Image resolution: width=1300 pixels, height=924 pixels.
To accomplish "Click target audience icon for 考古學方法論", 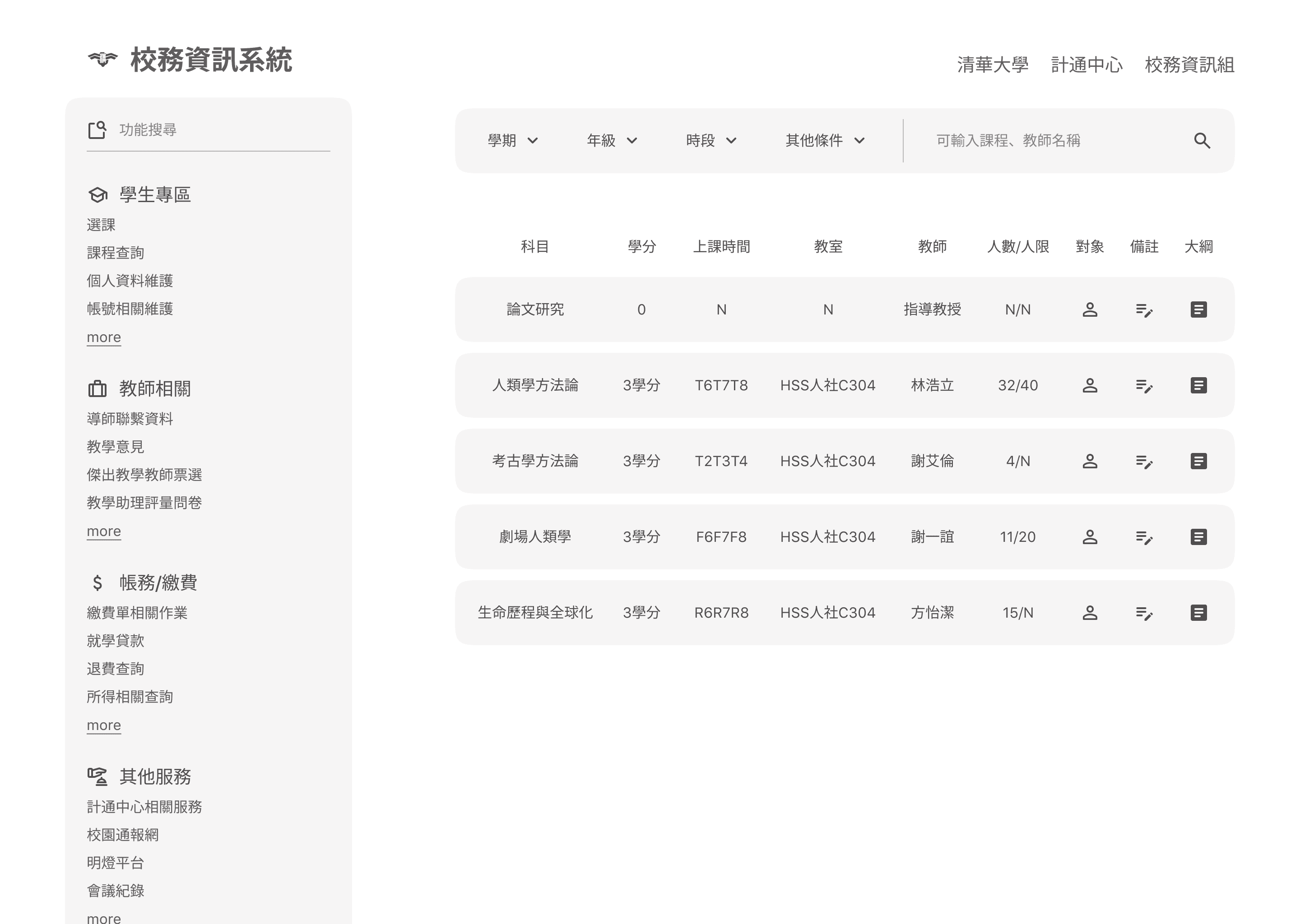I will pos(1089,462).
